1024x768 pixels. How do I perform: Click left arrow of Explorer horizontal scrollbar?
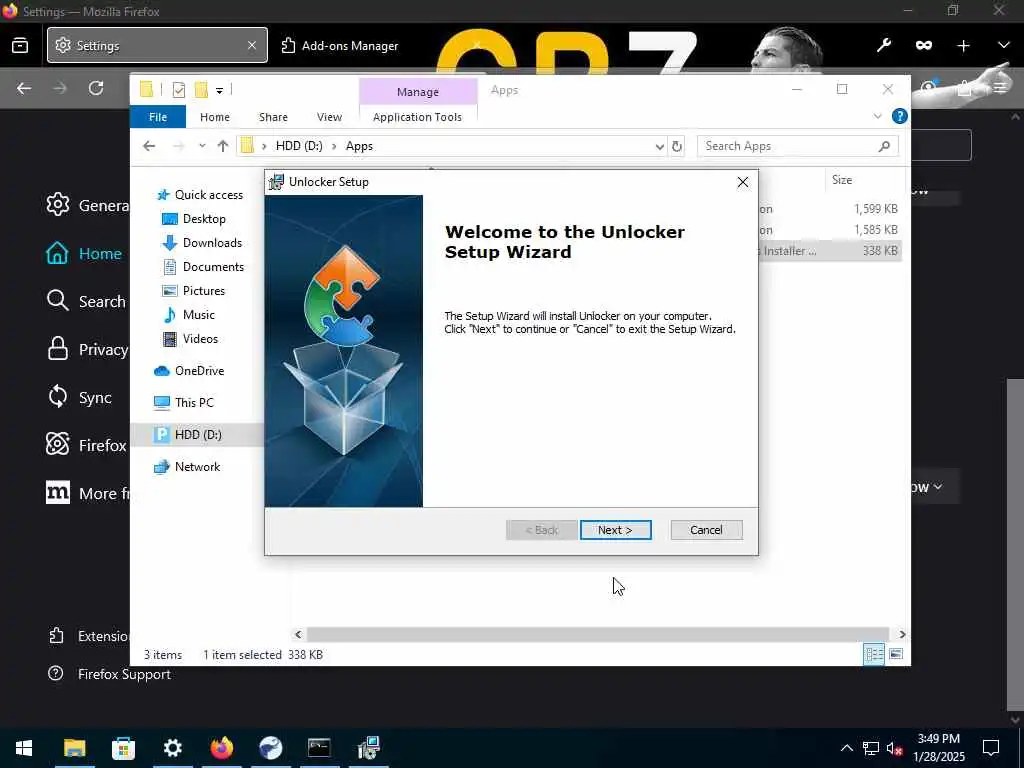pyautogui.click(x=298, y=634)
